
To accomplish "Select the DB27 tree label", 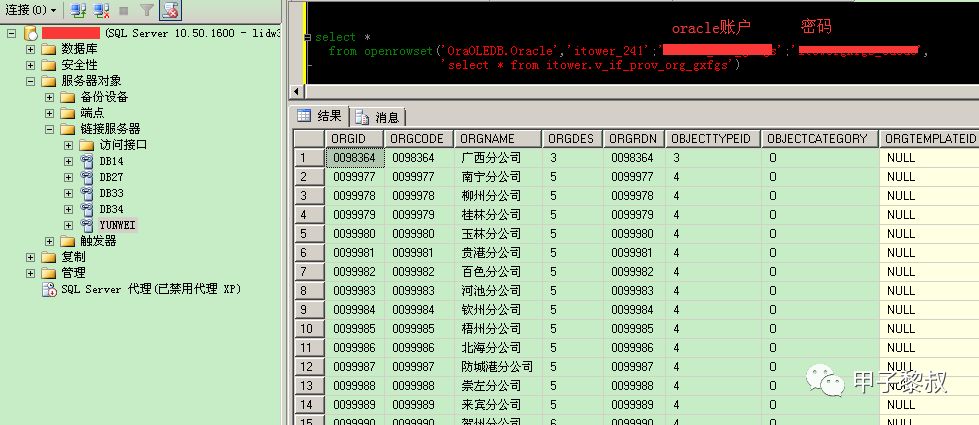I will (x=112, y=177).
